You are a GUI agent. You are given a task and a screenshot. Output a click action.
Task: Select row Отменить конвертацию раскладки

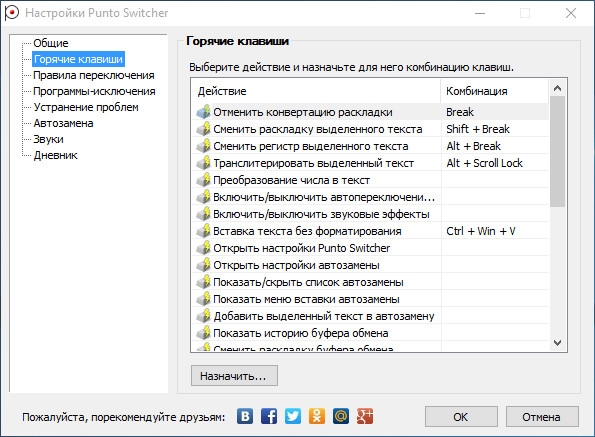370,112
